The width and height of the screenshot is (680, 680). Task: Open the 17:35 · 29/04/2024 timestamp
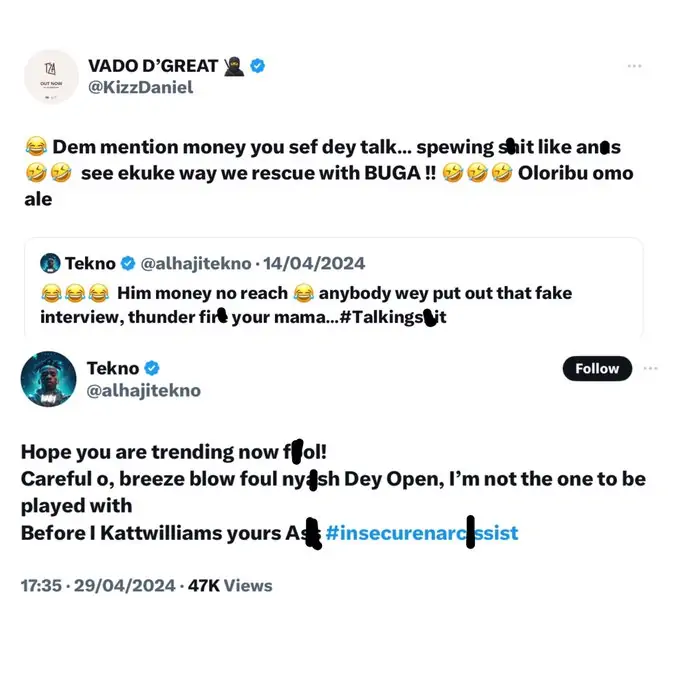[x=98, y=585]
